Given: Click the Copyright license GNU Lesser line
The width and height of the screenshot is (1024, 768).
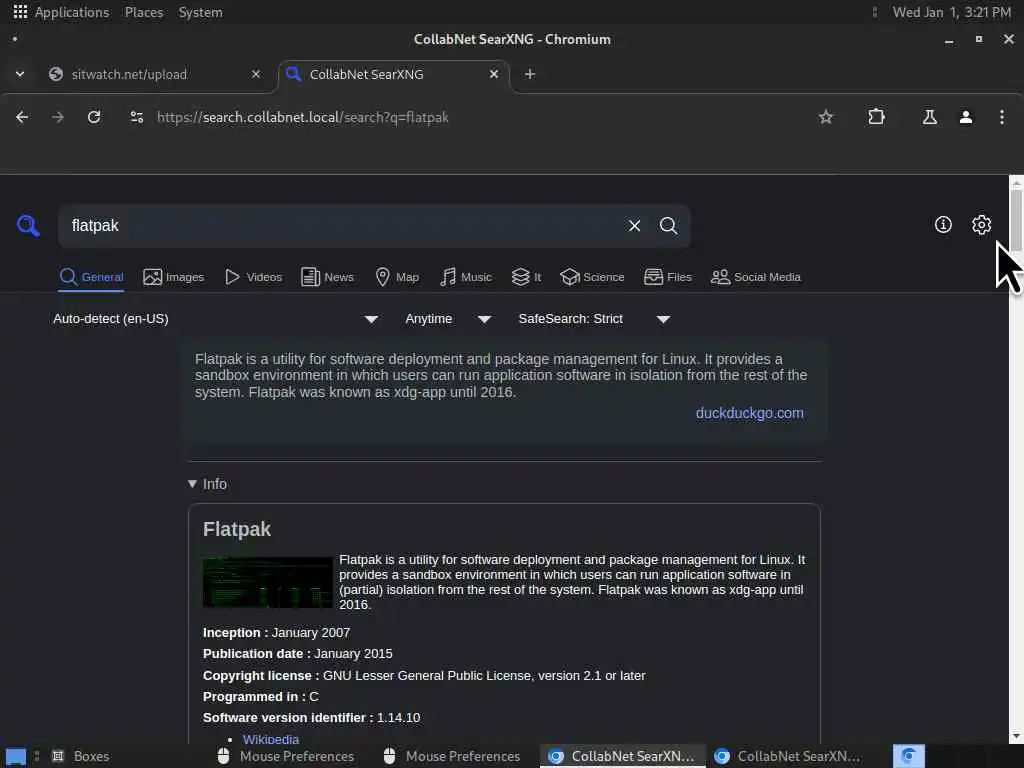Looking at the screenshot, I should [424, 675].
